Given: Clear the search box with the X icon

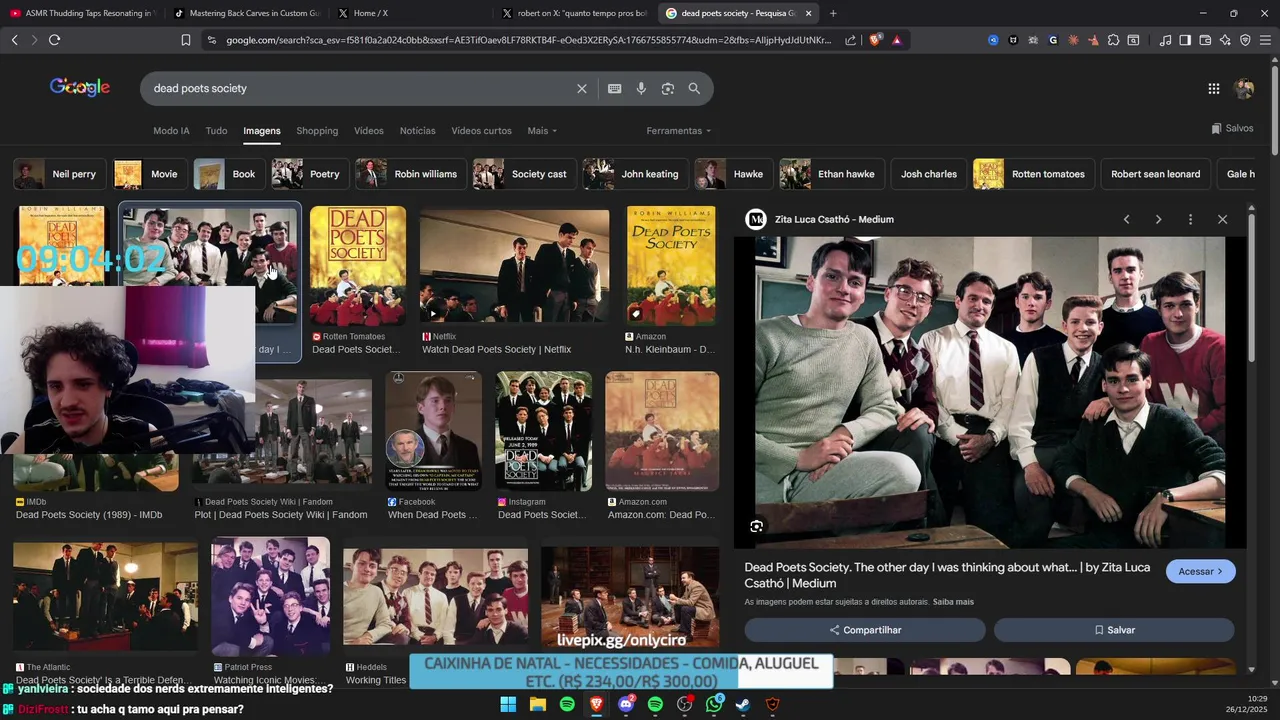Looking at the screenshot, I should point(582,88).
